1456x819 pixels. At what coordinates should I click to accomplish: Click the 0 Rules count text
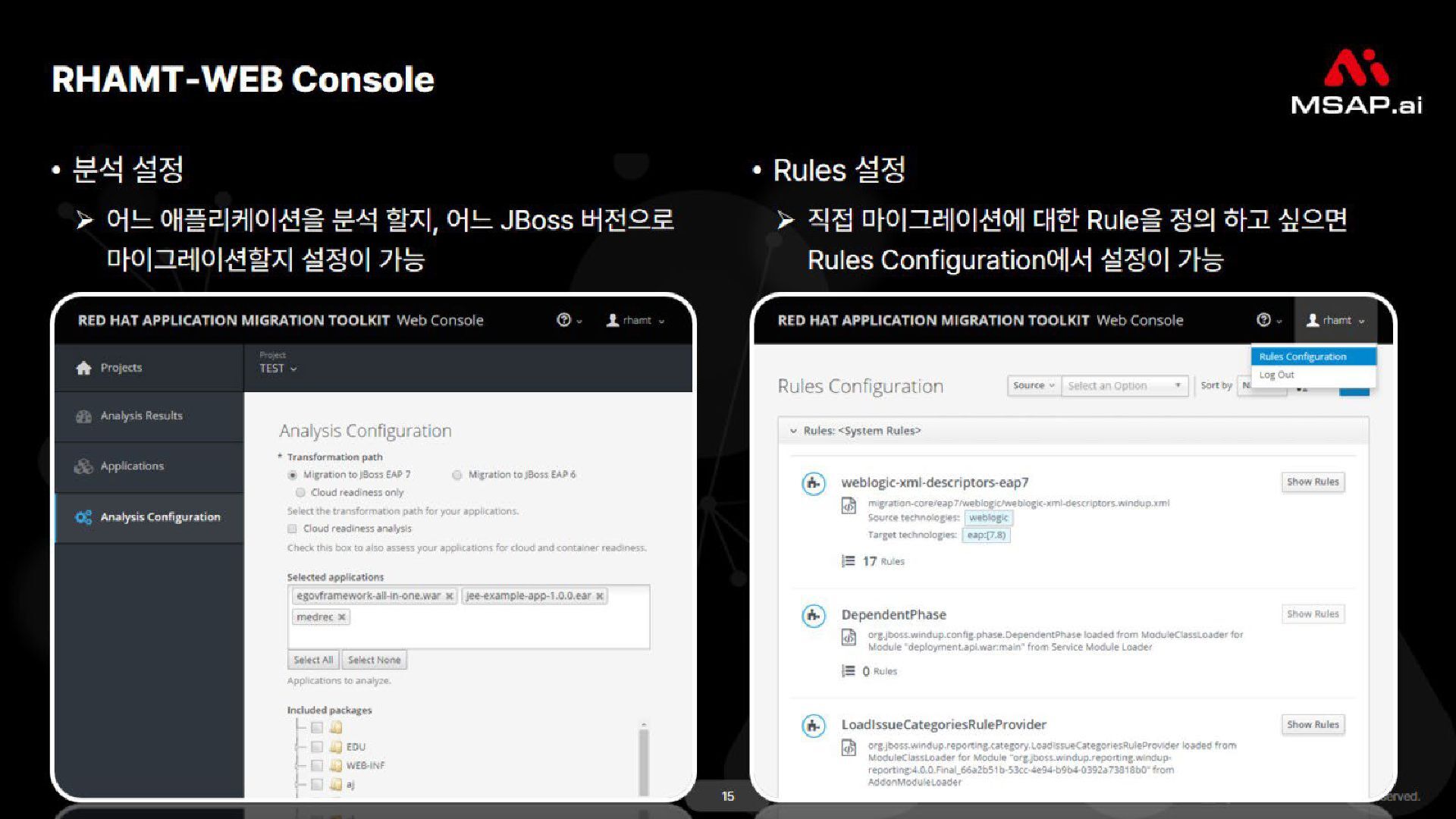pos(880,671)
